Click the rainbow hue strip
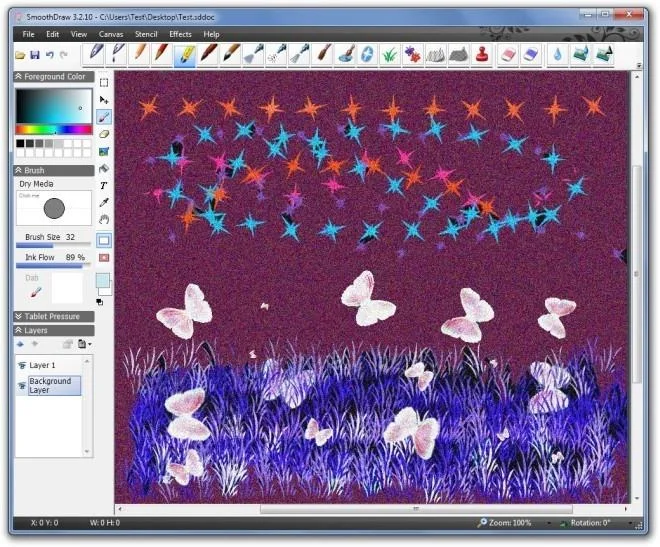 54,129
